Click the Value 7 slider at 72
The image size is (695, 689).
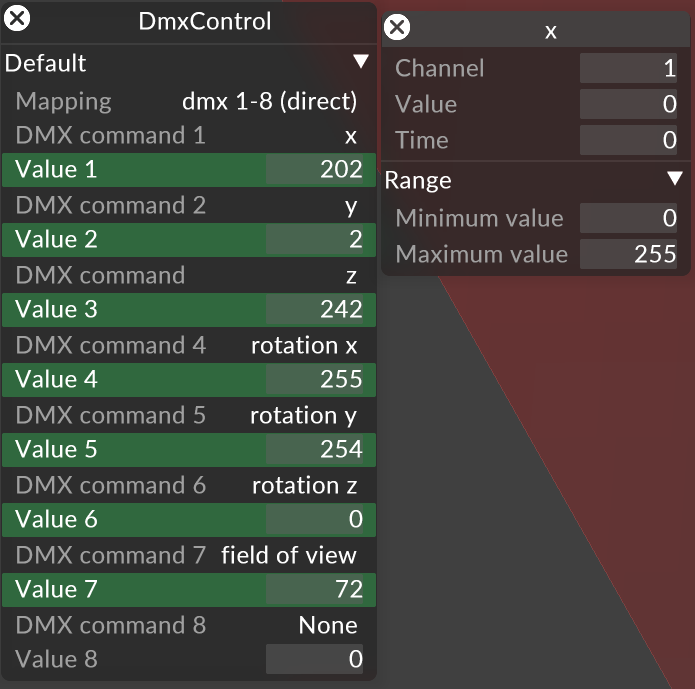[188, 590]
